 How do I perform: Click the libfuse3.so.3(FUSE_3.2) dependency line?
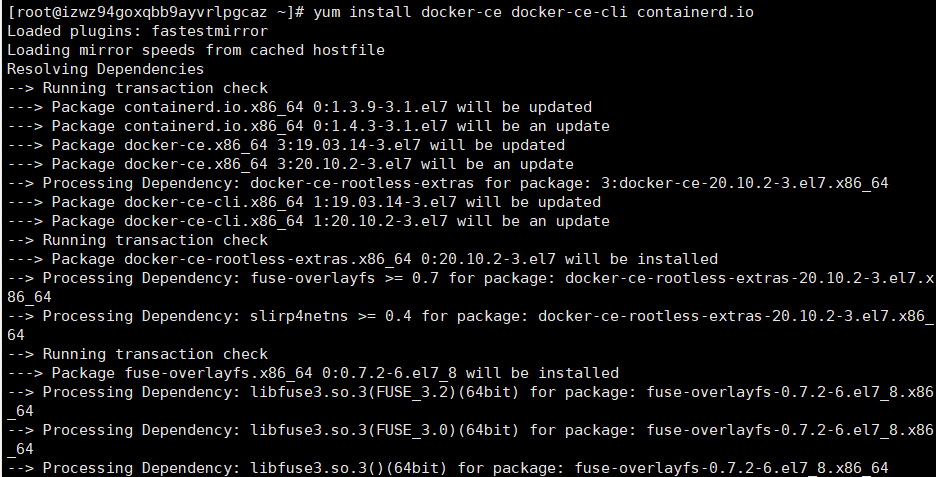pos(470,401)
